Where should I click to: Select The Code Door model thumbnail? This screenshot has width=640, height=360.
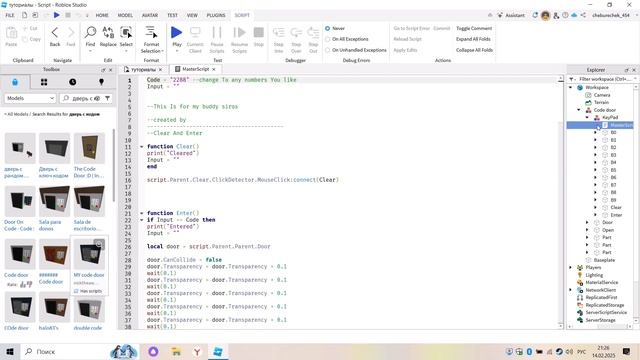point(89,147)
